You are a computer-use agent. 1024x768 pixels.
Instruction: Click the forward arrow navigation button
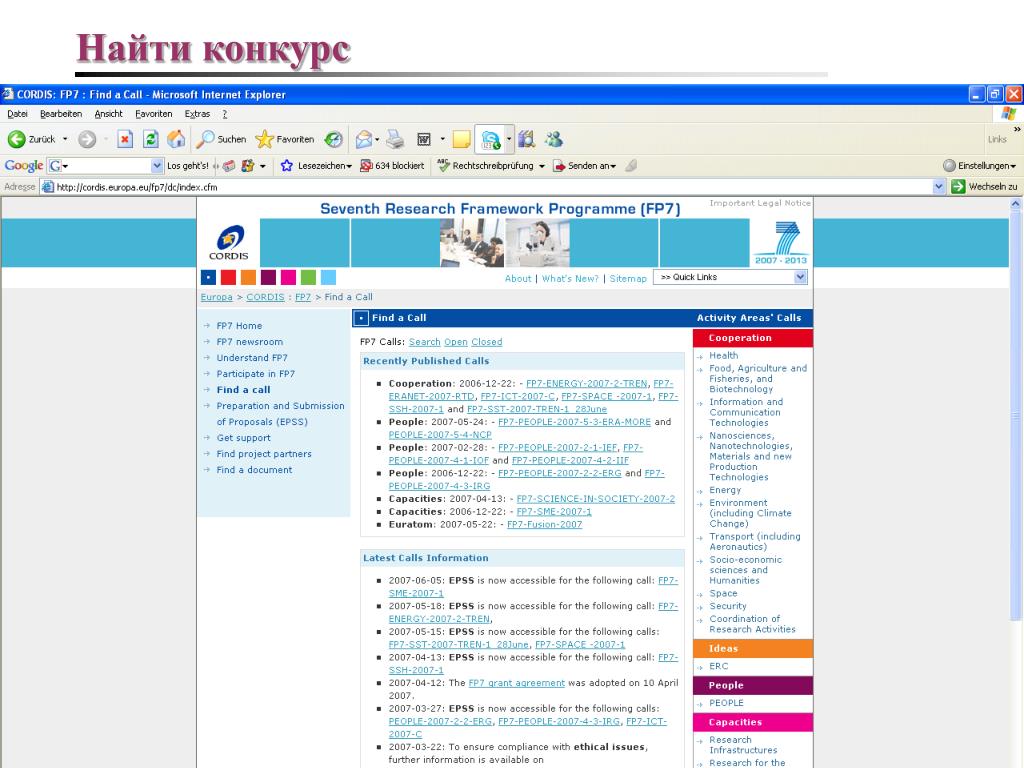click(87, 139)
